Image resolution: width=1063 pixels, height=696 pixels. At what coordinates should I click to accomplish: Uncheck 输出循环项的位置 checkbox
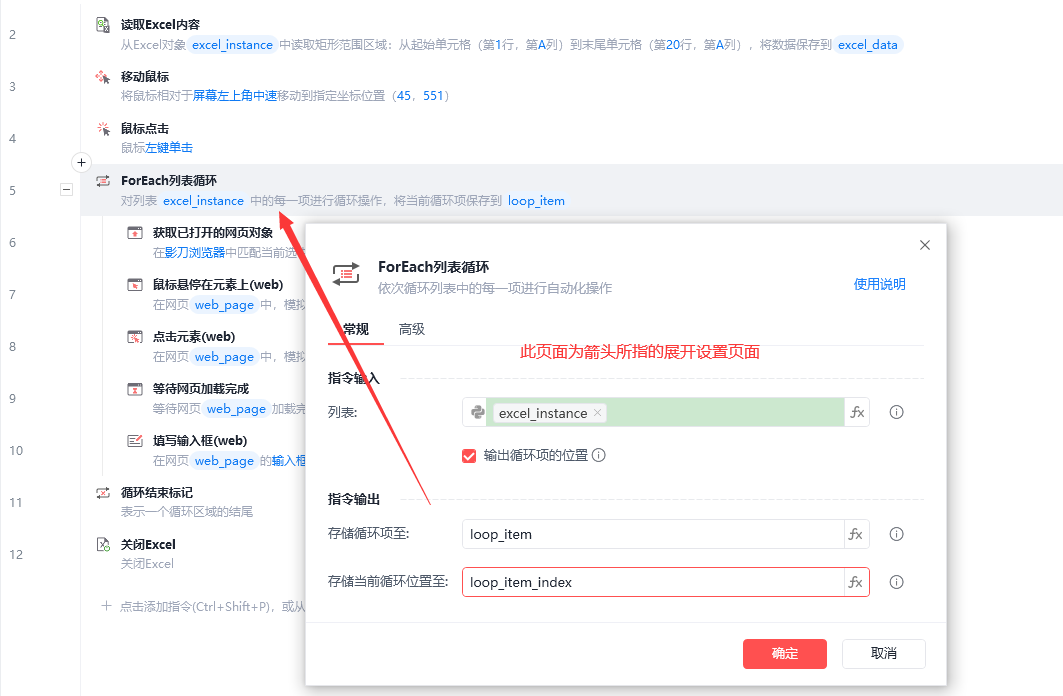click(469, 455)
